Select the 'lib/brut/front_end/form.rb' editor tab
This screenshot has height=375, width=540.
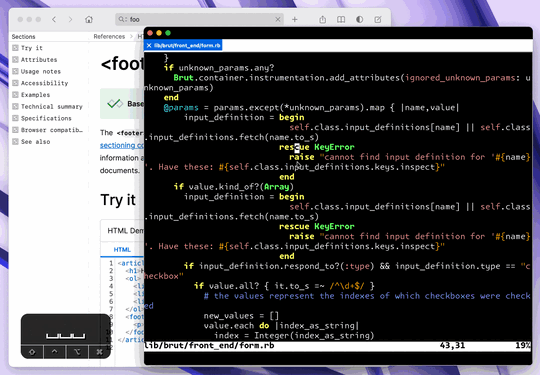click(x=183, y=45)
